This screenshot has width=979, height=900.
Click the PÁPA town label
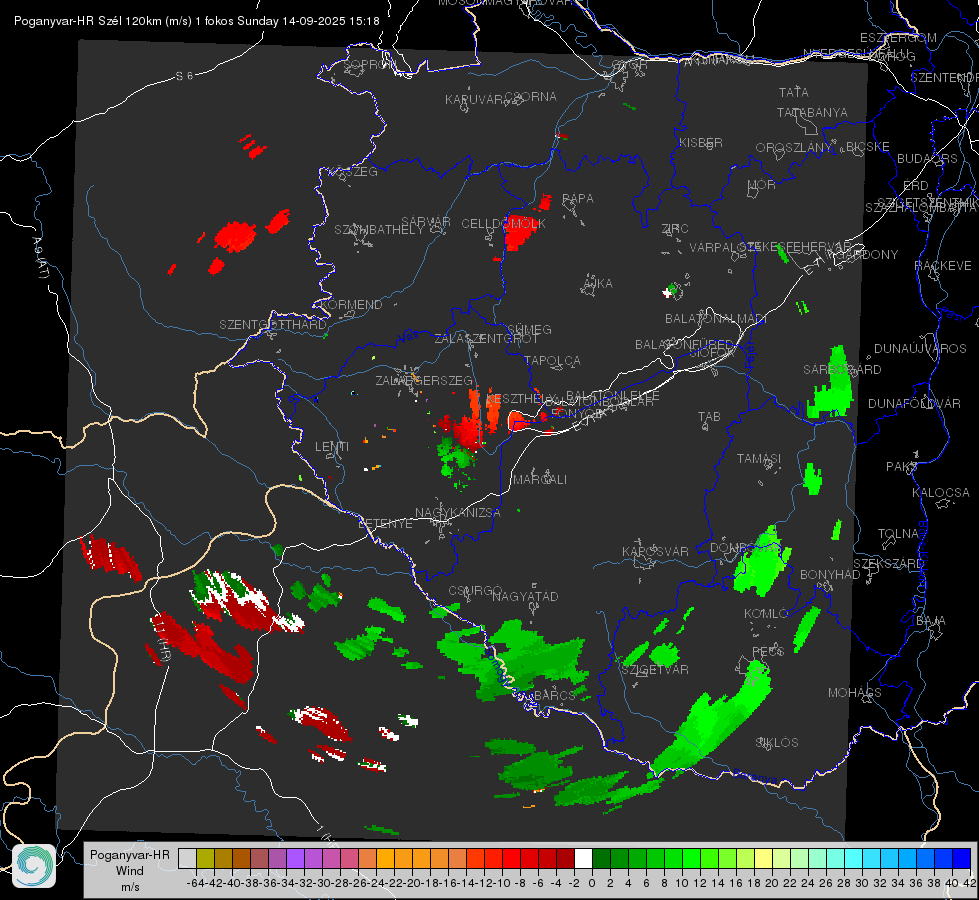pos(578,199)
